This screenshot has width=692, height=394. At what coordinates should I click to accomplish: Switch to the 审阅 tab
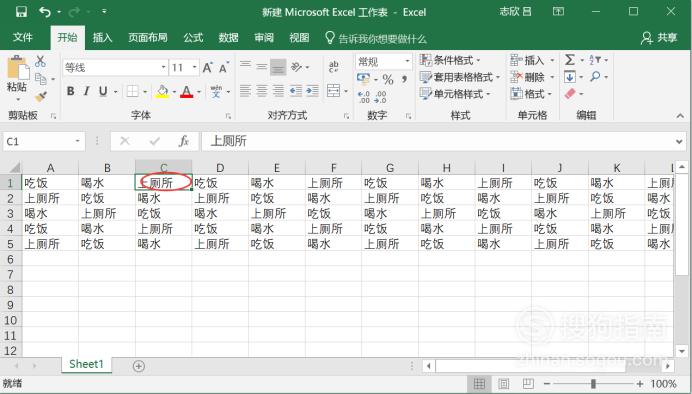tap(264, 38)
